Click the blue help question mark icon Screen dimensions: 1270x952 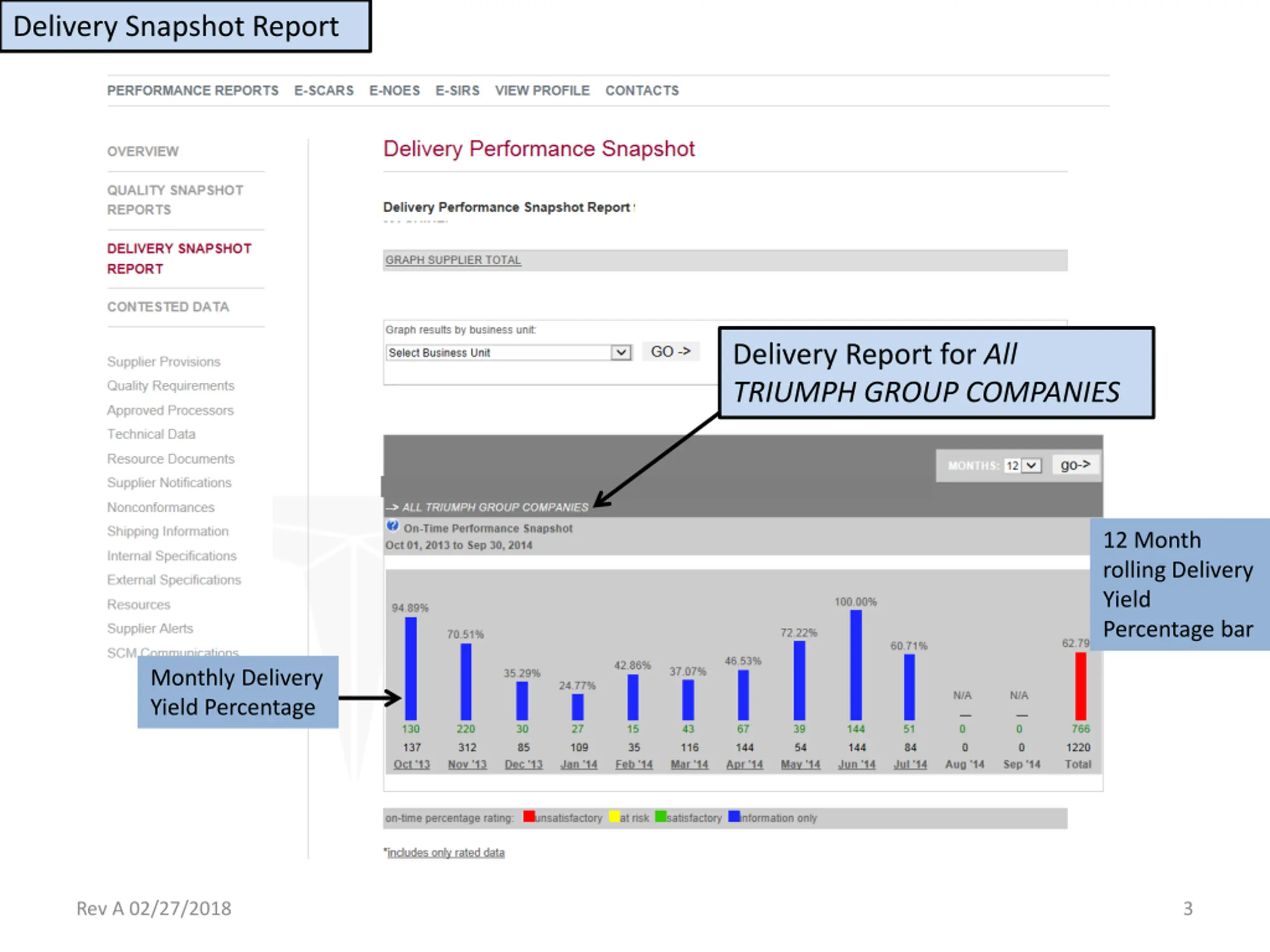tap(392, 526)
